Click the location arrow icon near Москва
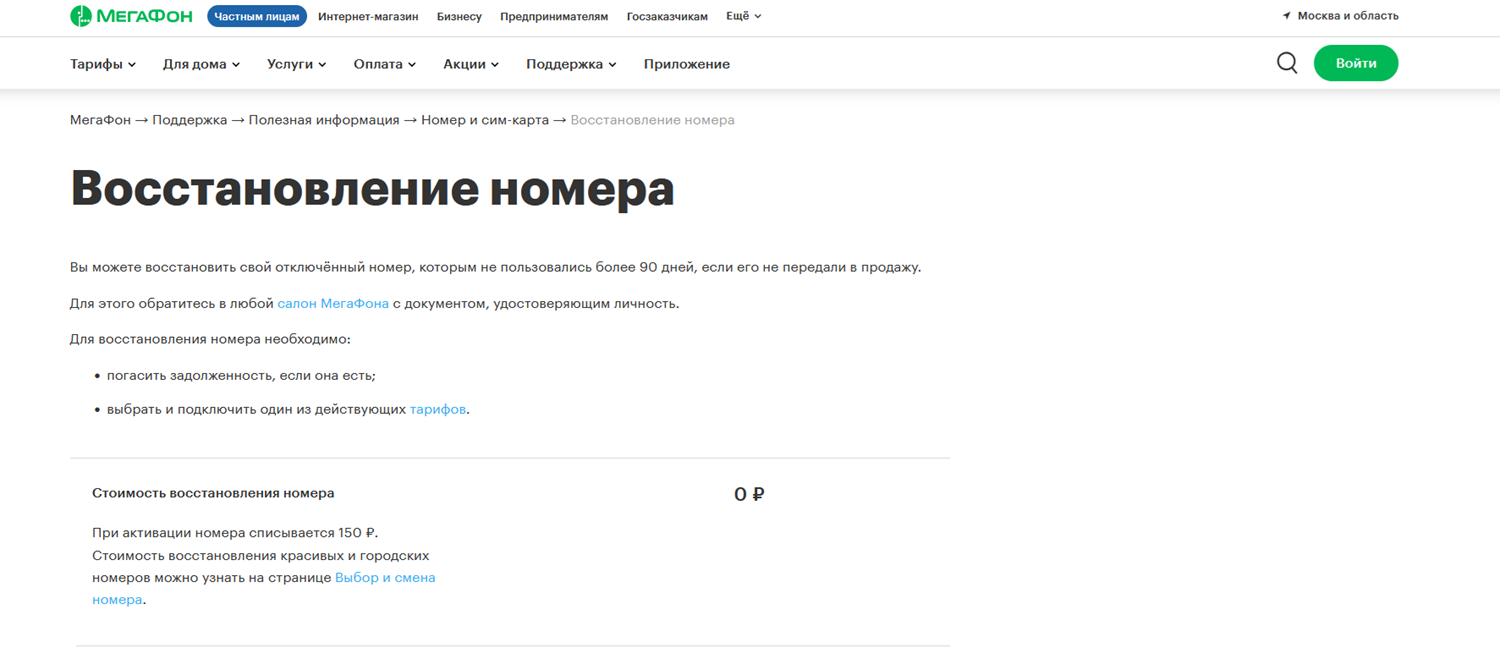The height and width of the screenshot is (670, 1500). (1287, 16)
